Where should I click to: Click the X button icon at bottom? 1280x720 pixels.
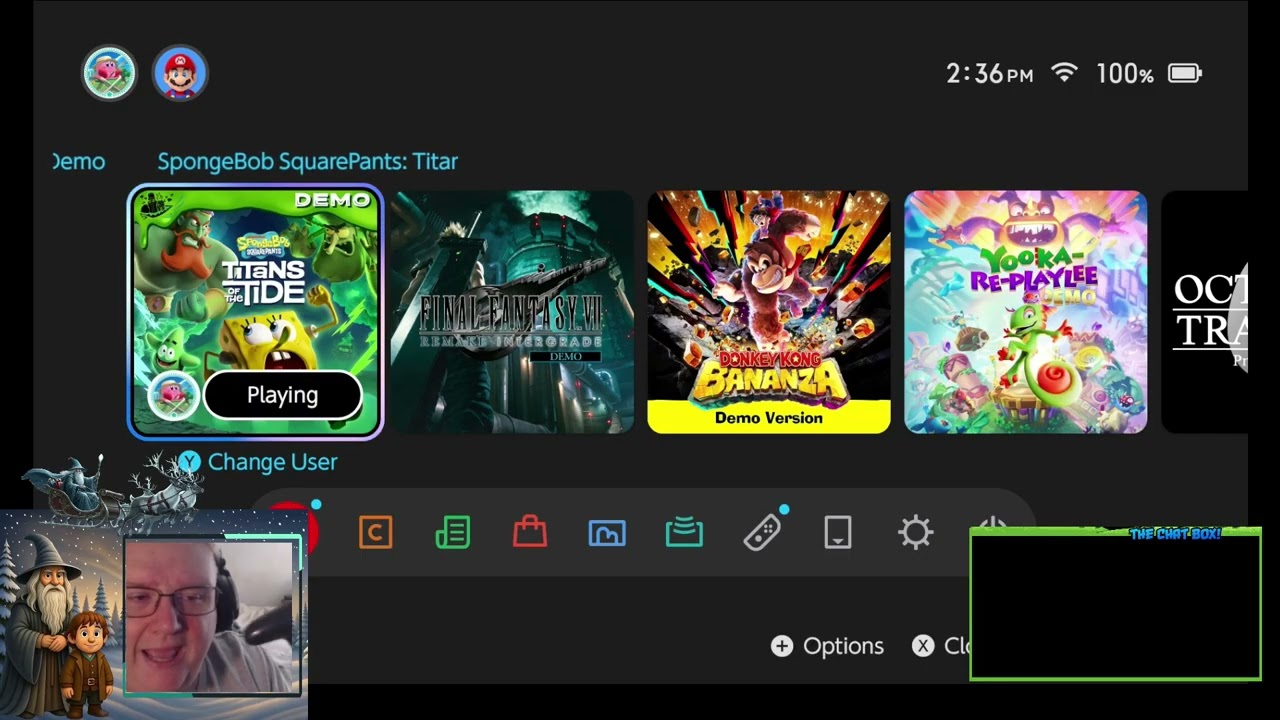923,646
